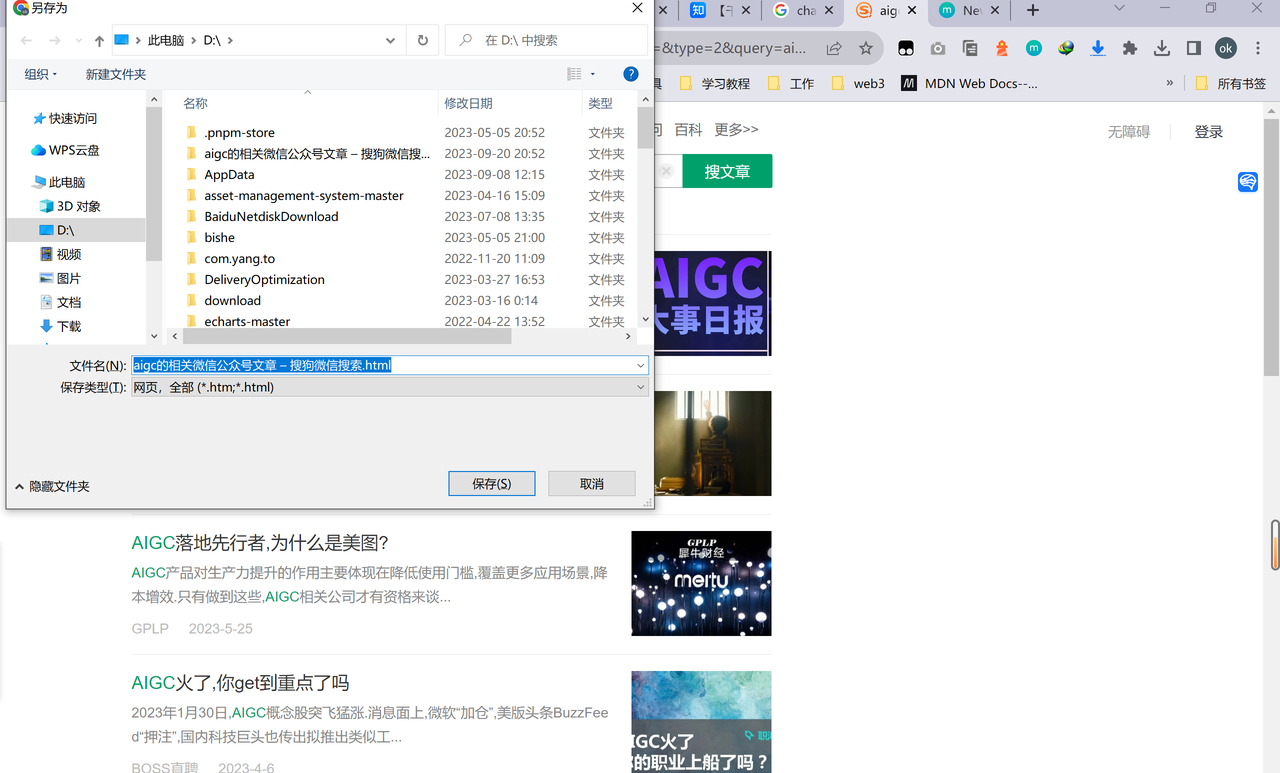Toggle the Chrome side panel
The width and height of the screenshot is (1280, 773).
[1194, 48]
